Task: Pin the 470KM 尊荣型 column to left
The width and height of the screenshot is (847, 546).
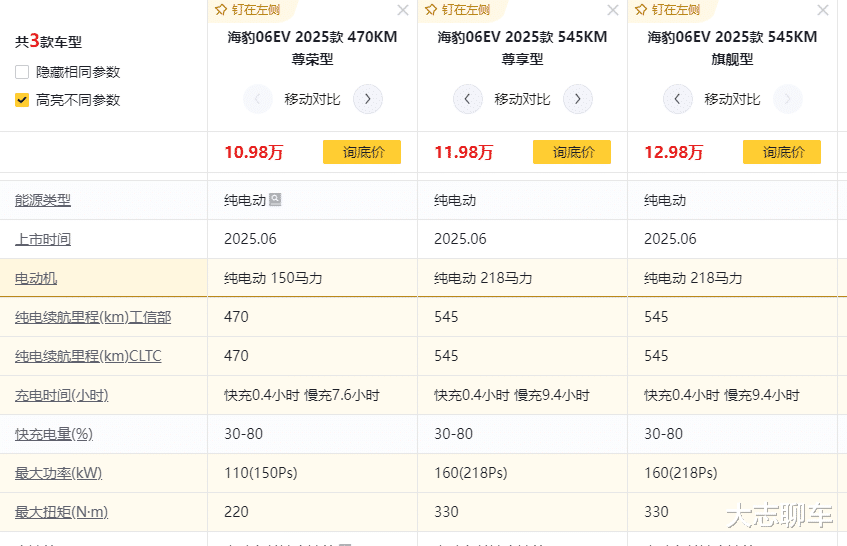Action: tap(247, 10)
